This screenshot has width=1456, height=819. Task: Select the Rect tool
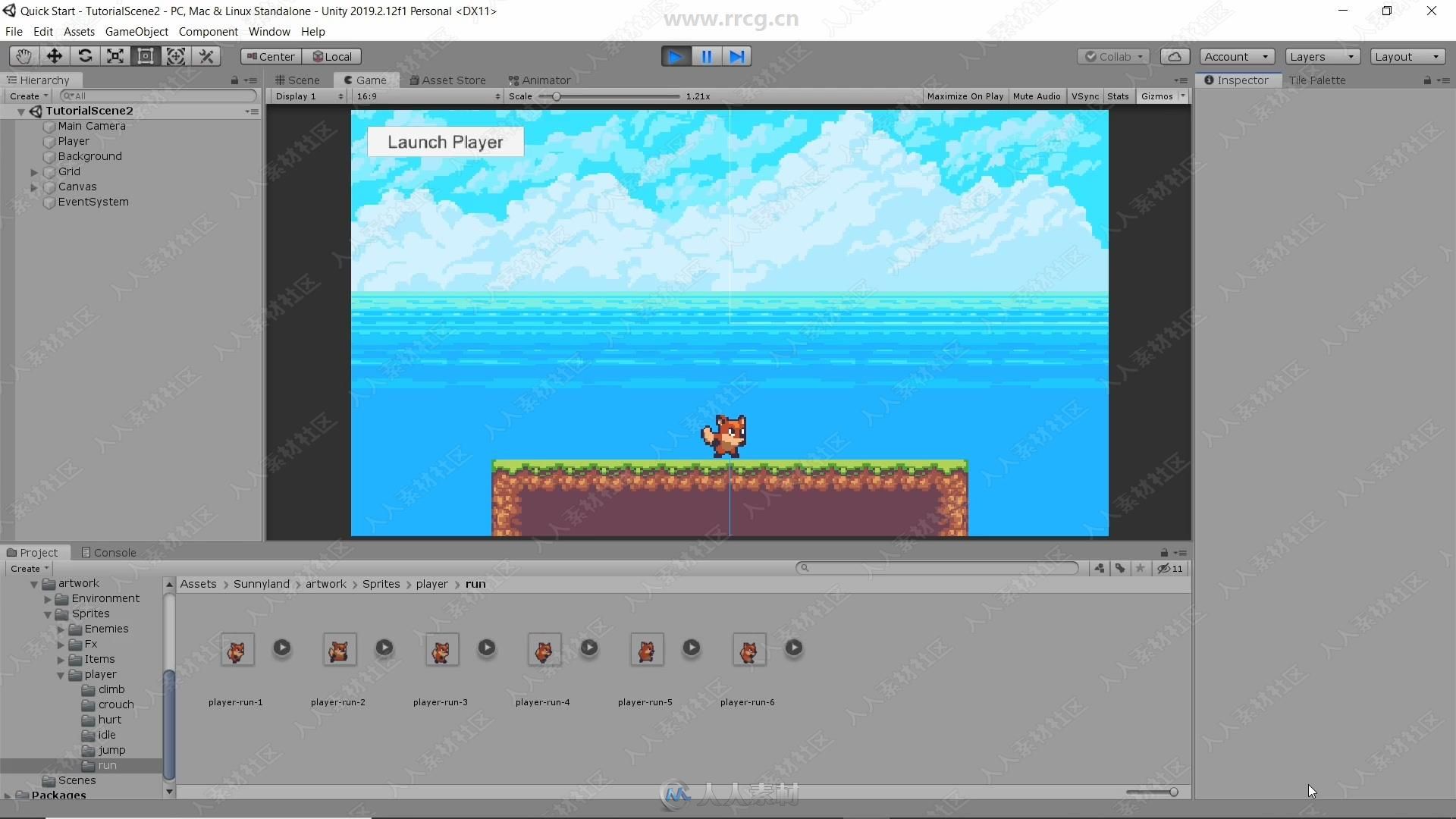(x=145, y=56)
